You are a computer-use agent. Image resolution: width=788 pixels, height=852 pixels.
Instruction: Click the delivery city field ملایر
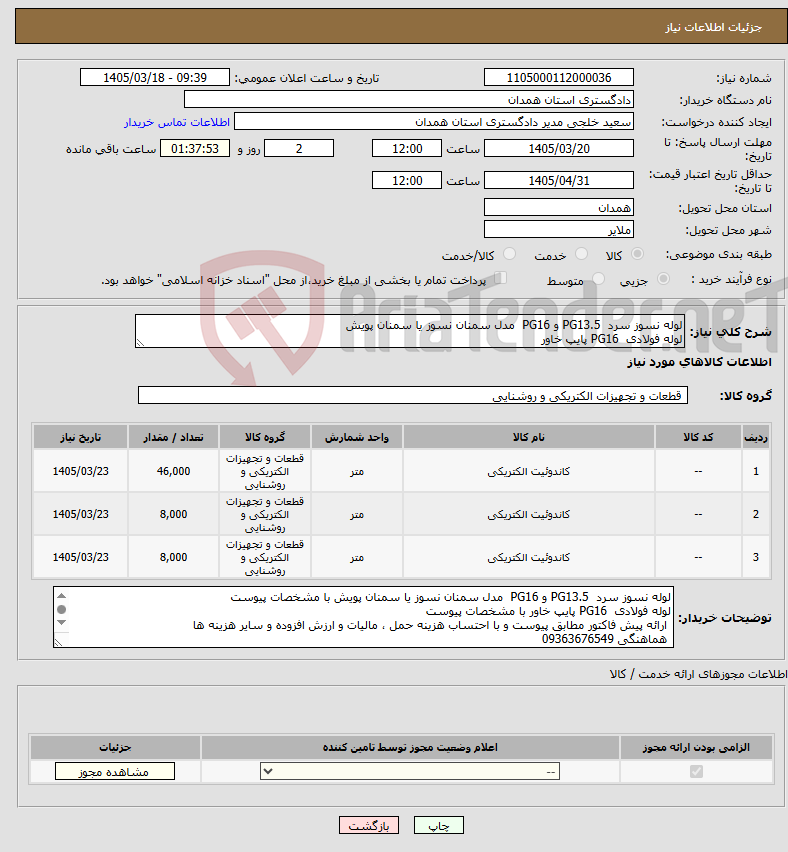click(559, 229)
